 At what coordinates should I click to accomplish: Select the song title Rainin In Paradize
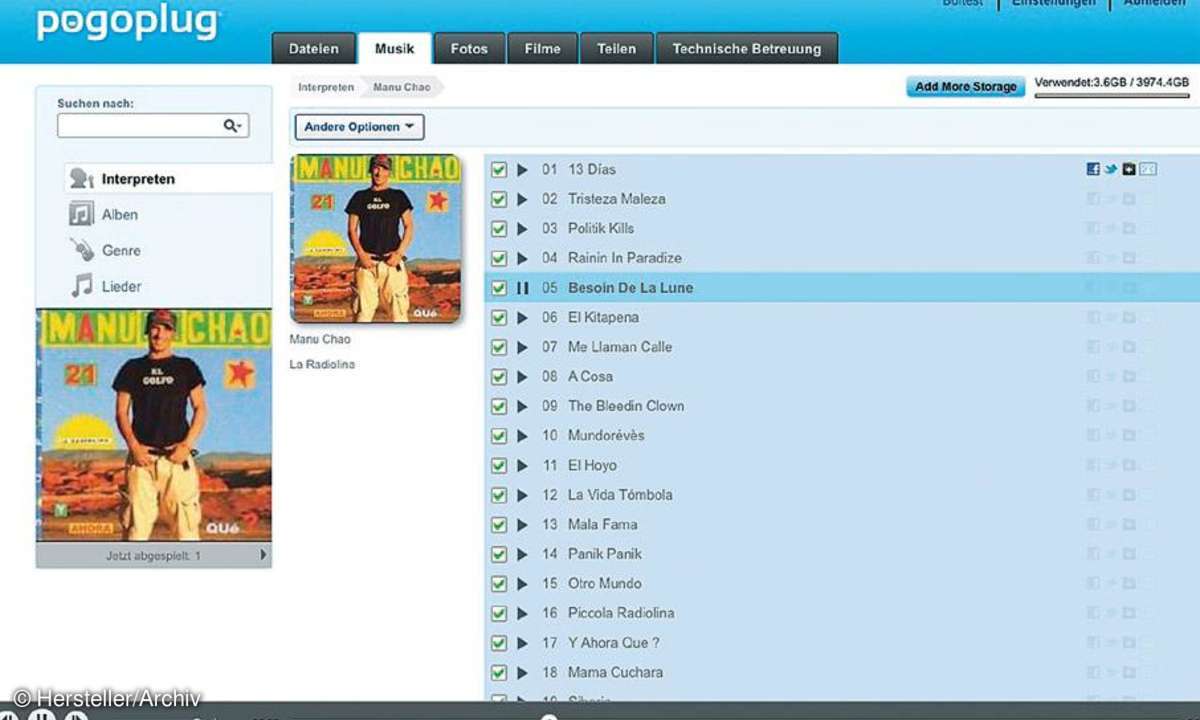tap(625, 258)
